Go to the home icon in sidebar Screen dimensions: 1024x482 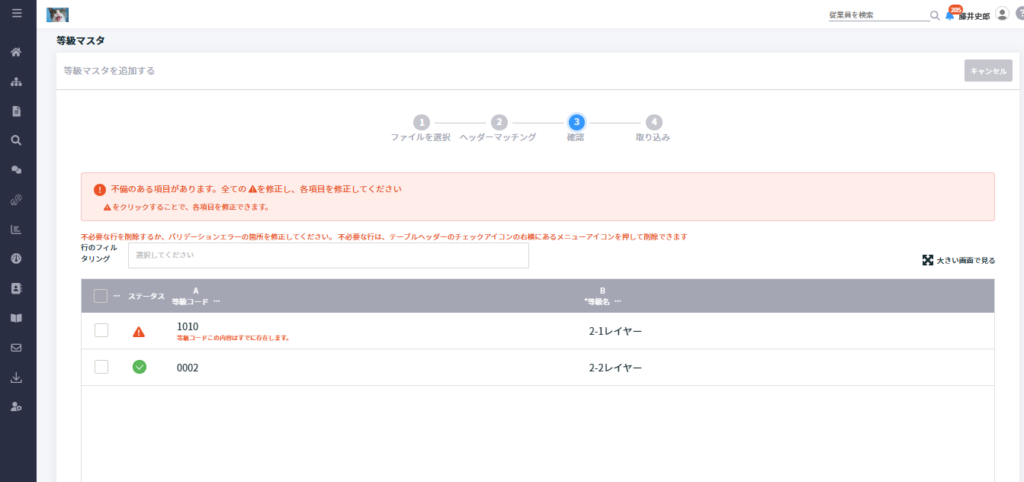(x=17, y=52)
